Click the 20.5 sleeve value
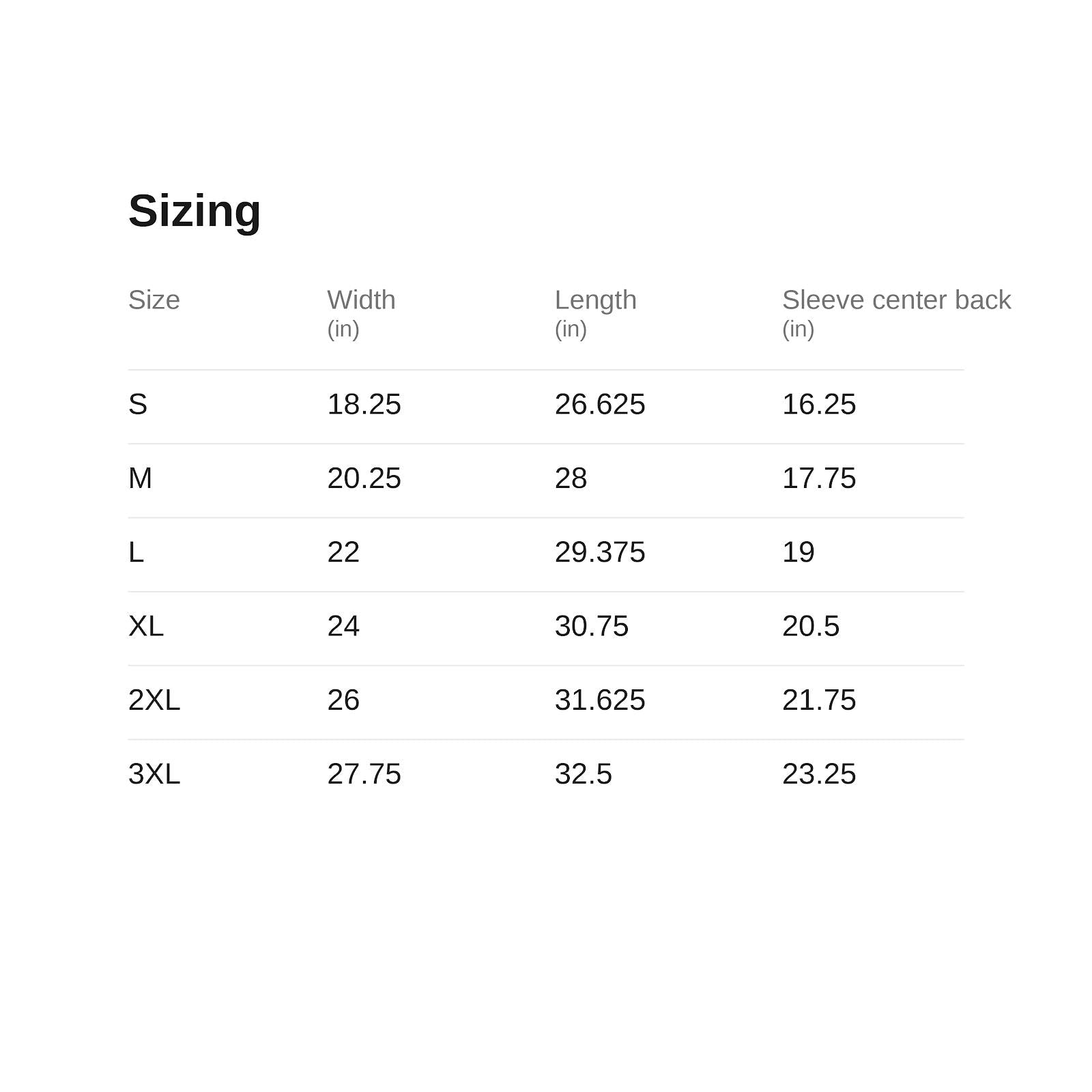 click(x=810, y=626)
